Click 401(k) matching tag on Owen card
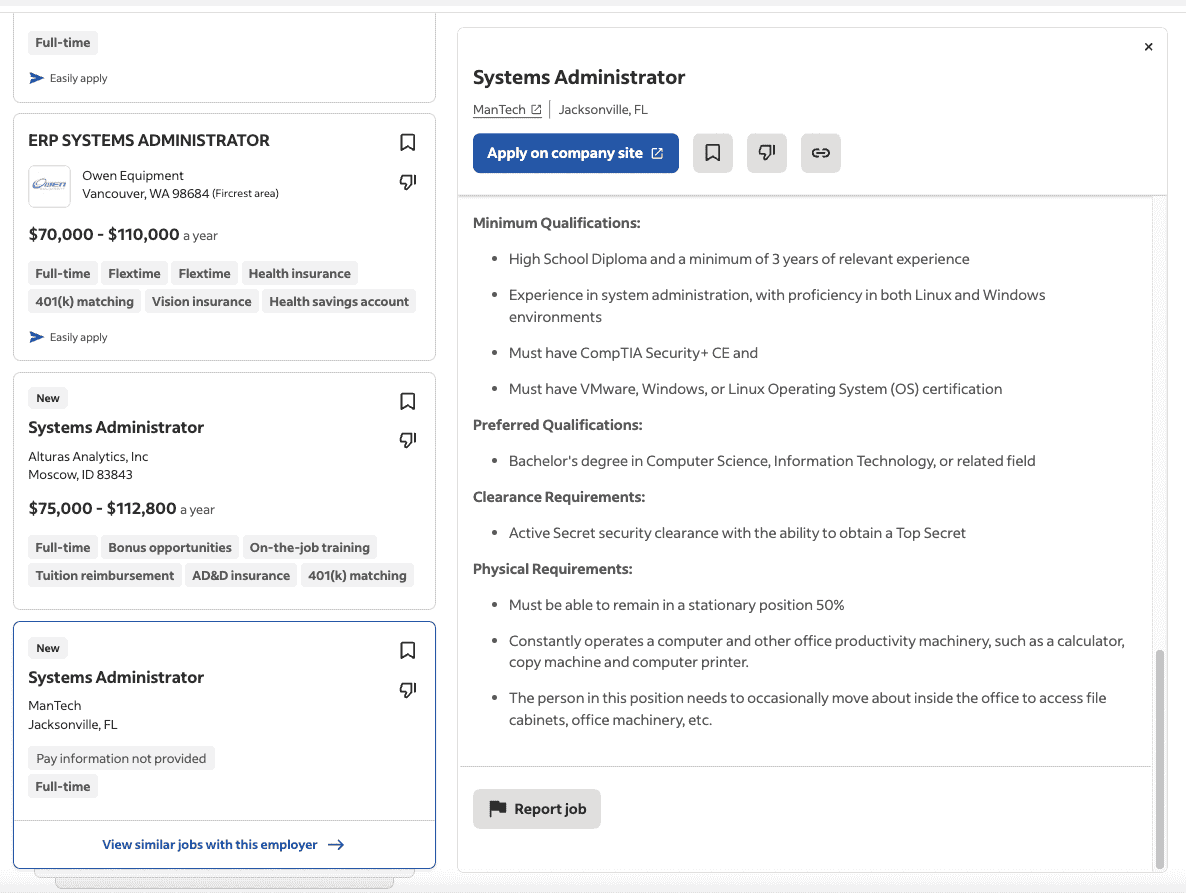1186x893 pixels. 85,302
